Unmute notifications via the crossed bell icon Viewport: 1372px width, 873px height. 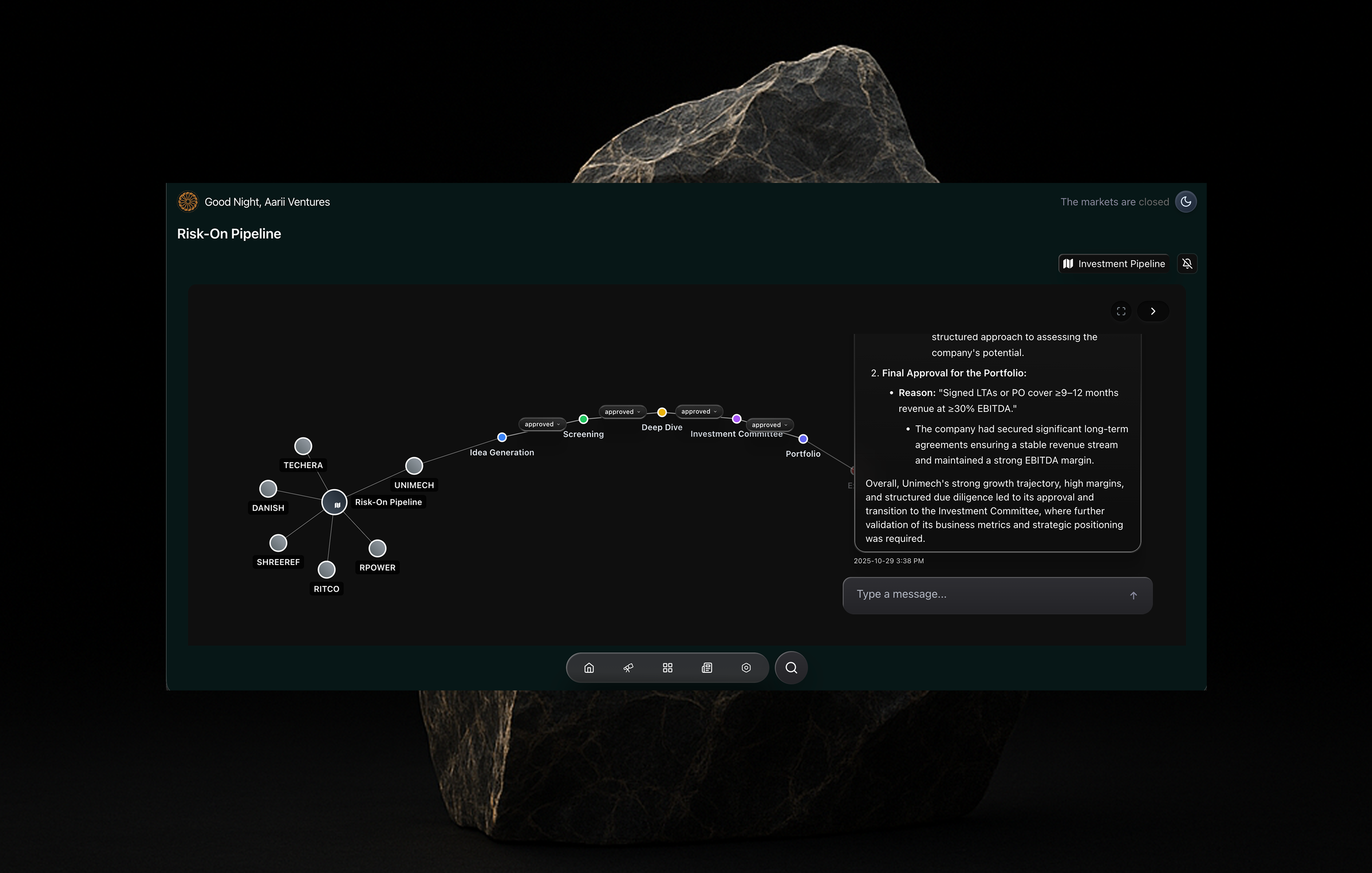[x=1188, y=264]
